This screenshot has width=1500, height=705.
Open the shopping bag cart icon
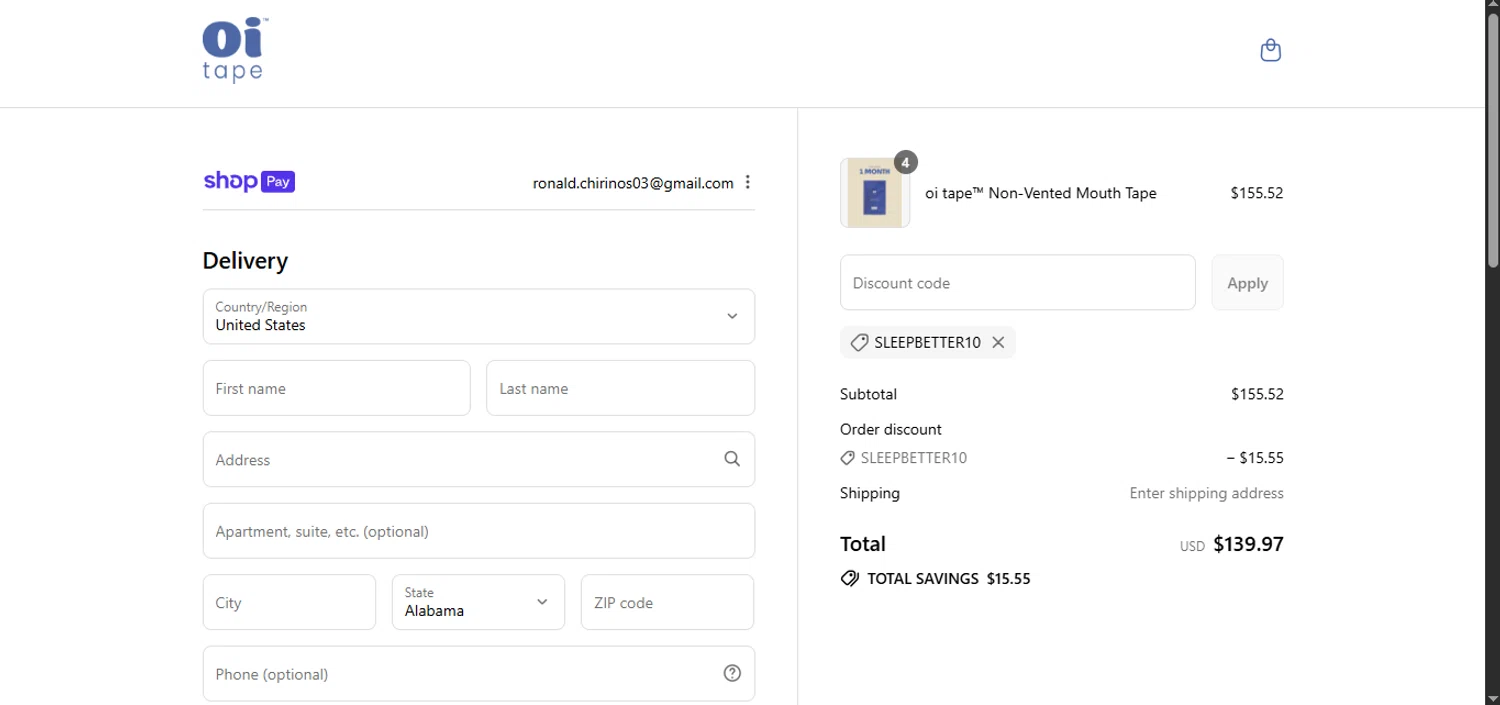click(1270, 50)
